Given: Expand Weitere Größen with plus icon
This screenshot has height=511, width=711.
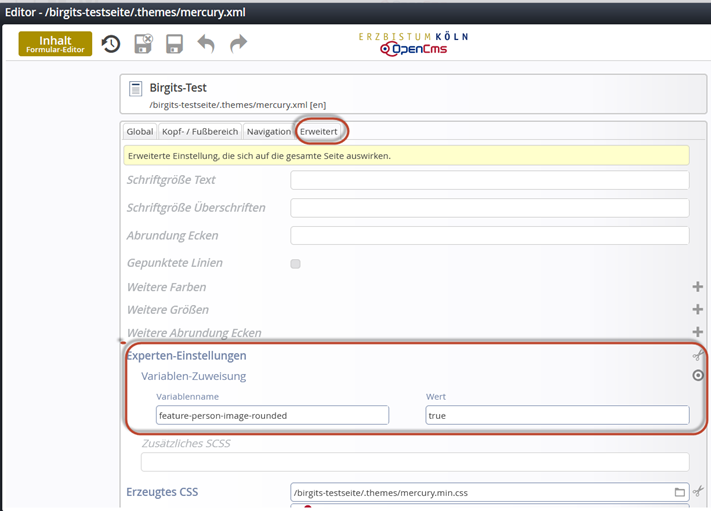Looking at the screenshot, I should click(x=698, y=310).
